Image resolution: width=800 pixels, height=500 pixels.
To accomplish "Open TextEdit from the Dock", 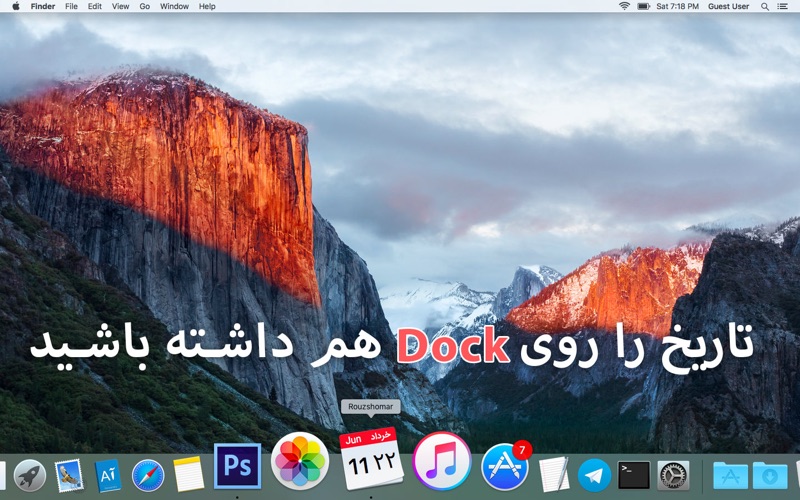I will [x=554, y=474].
